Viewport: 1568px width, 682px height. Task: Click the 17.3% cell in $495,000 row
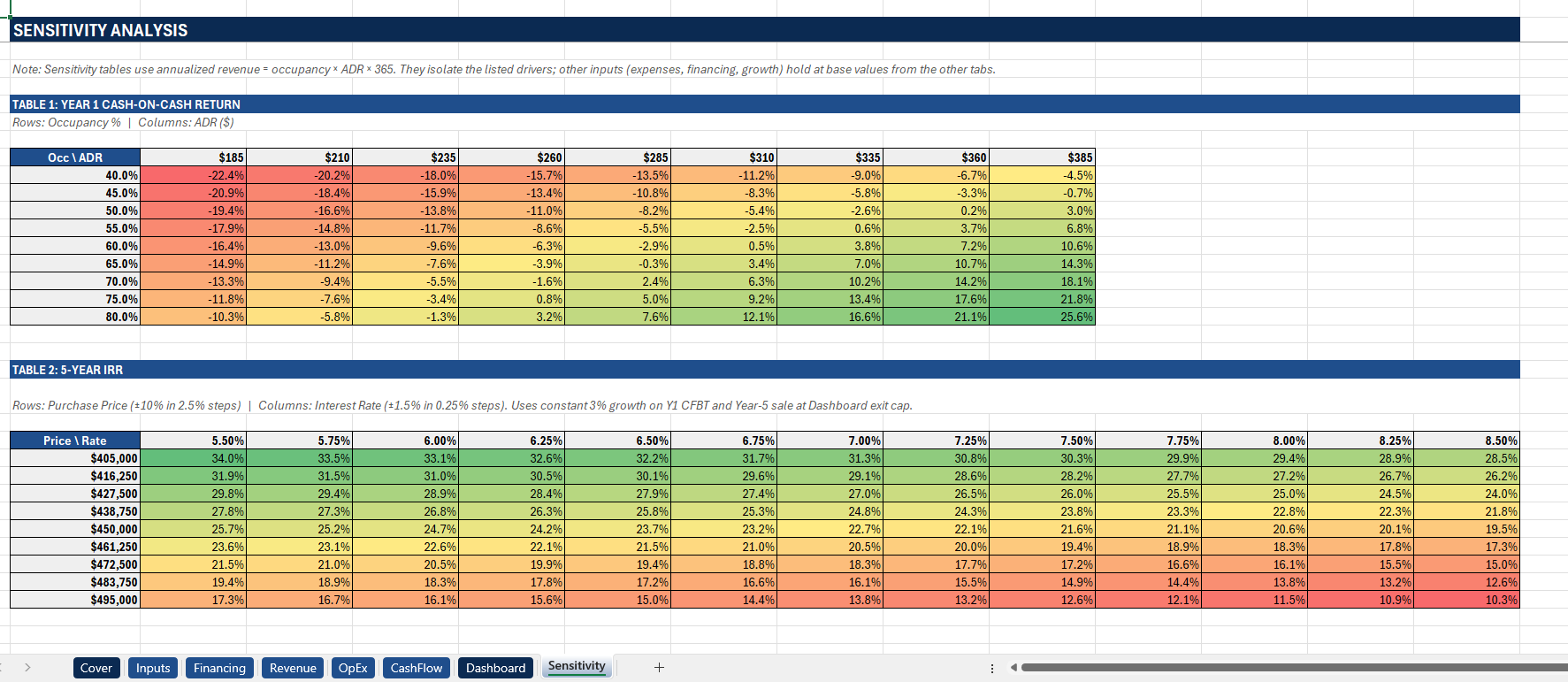[x=193, y=600]
